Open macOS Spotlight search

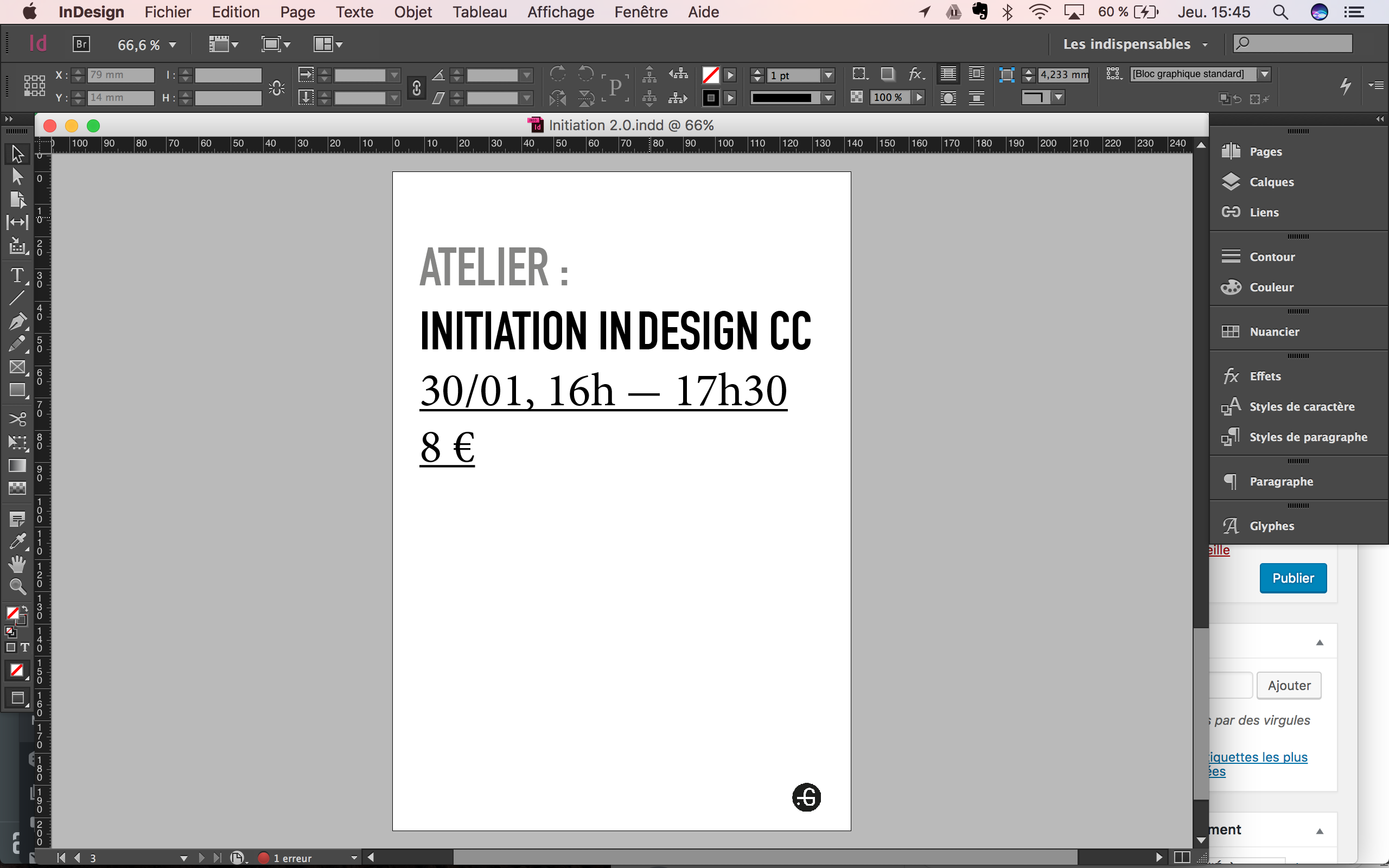1280,12
